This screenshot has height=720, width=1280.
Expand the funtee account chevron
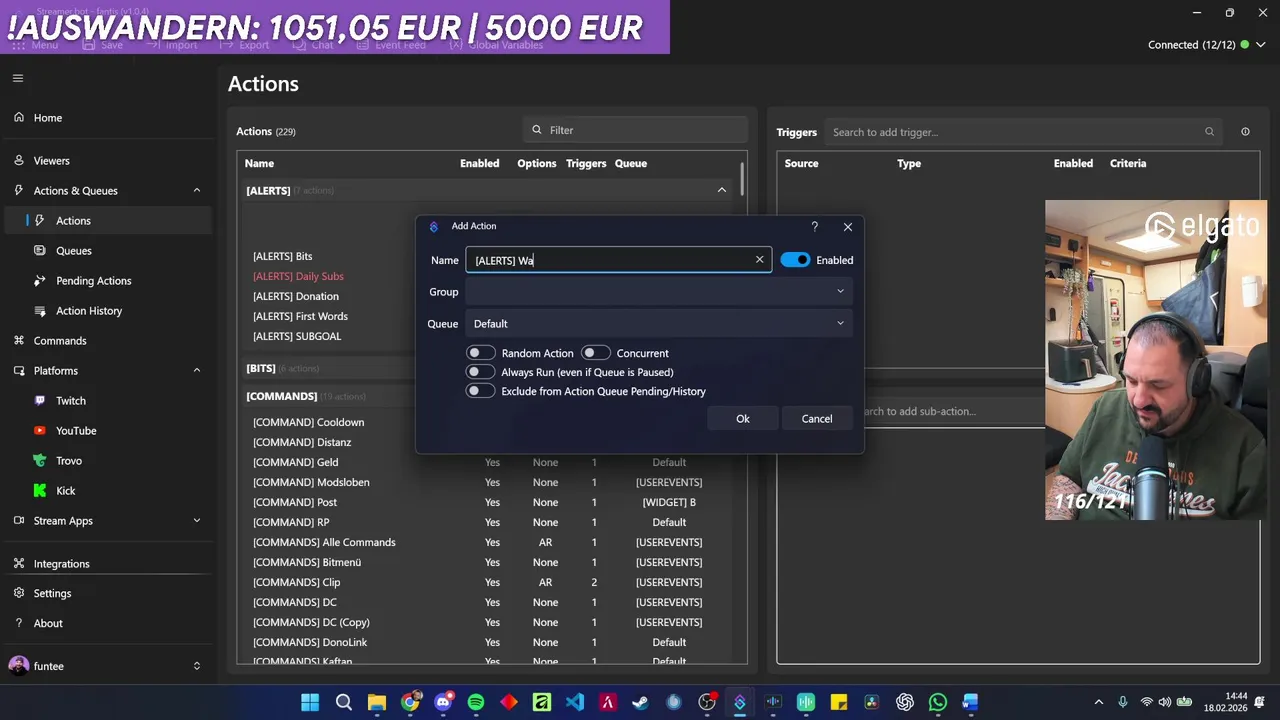(196, 666)
